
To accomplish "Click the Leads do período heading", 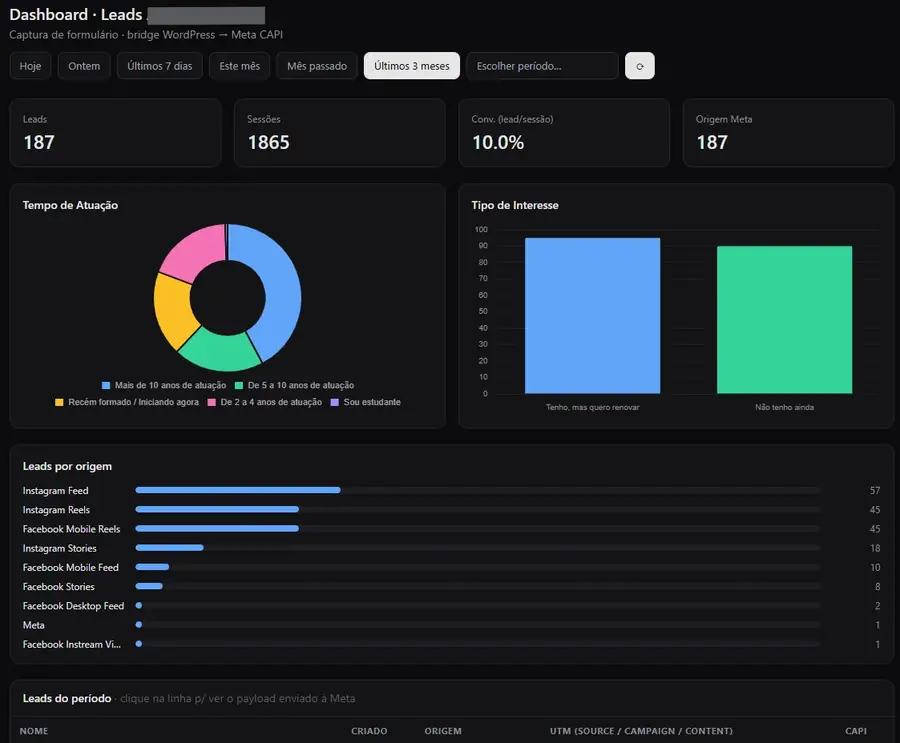I will pos(67,698).
